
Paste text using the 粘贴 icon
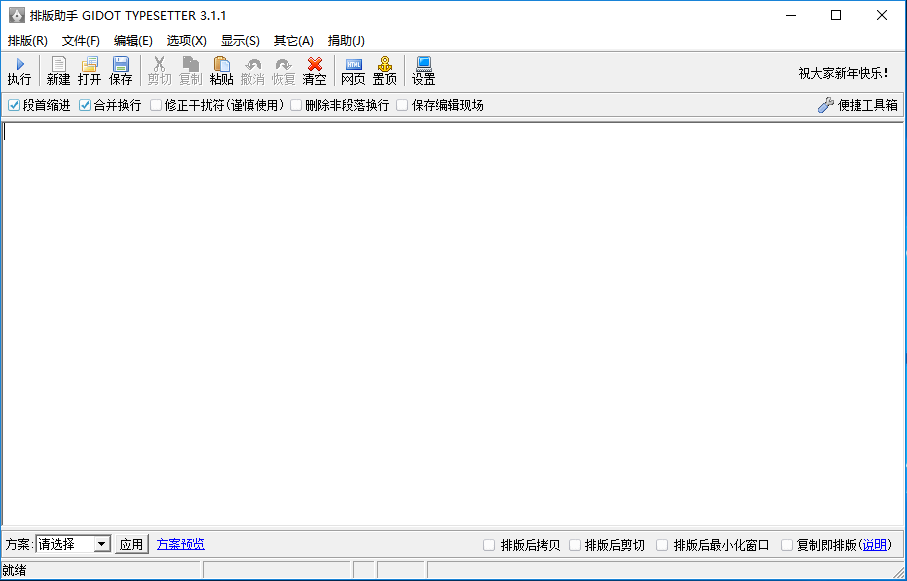tap(222, 69)
